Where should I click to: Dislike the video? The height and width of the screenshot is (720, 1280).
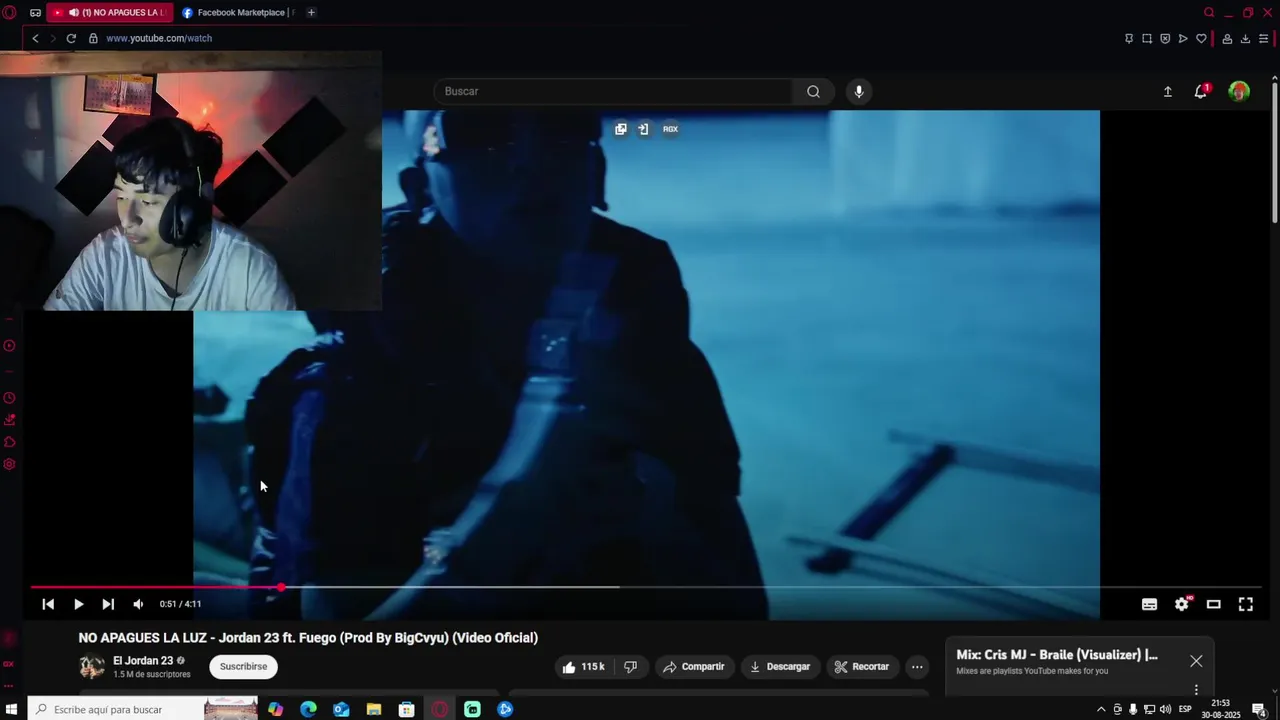pyautogui.click(x=630, y=667)
